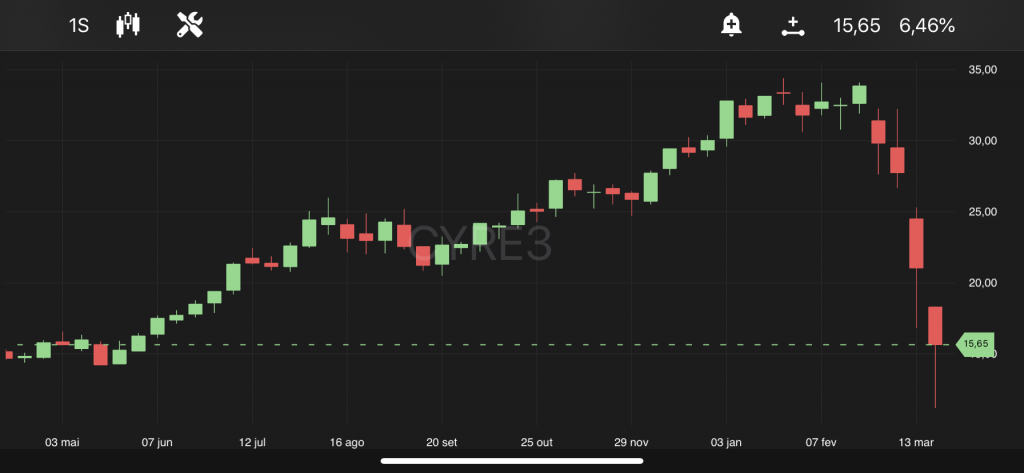
Task: Tap the iOS home indicator bar
Action: coord(512,461)
